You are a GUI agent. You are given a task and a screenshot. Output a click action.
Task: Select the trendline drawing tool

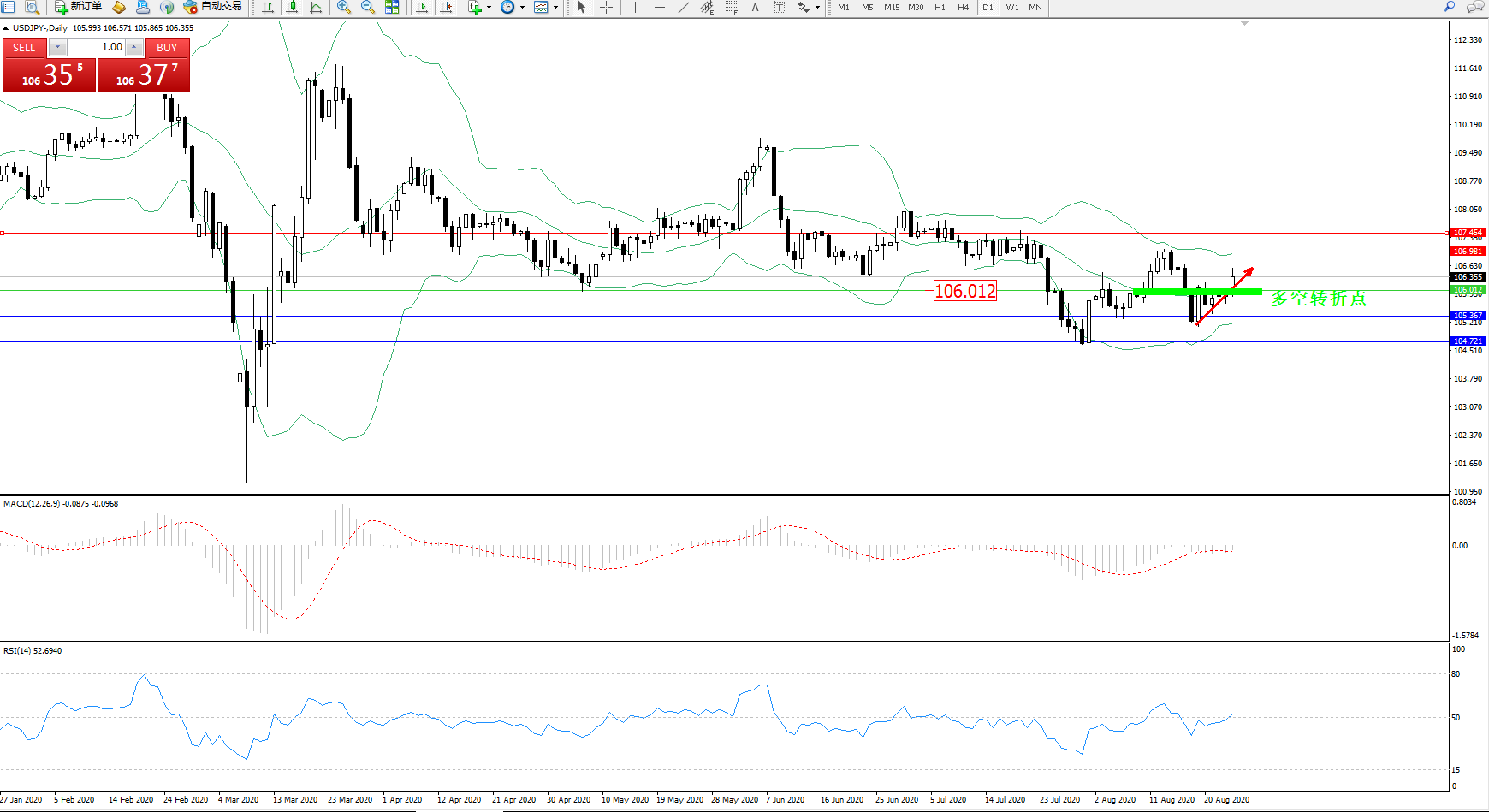(683, 7)
